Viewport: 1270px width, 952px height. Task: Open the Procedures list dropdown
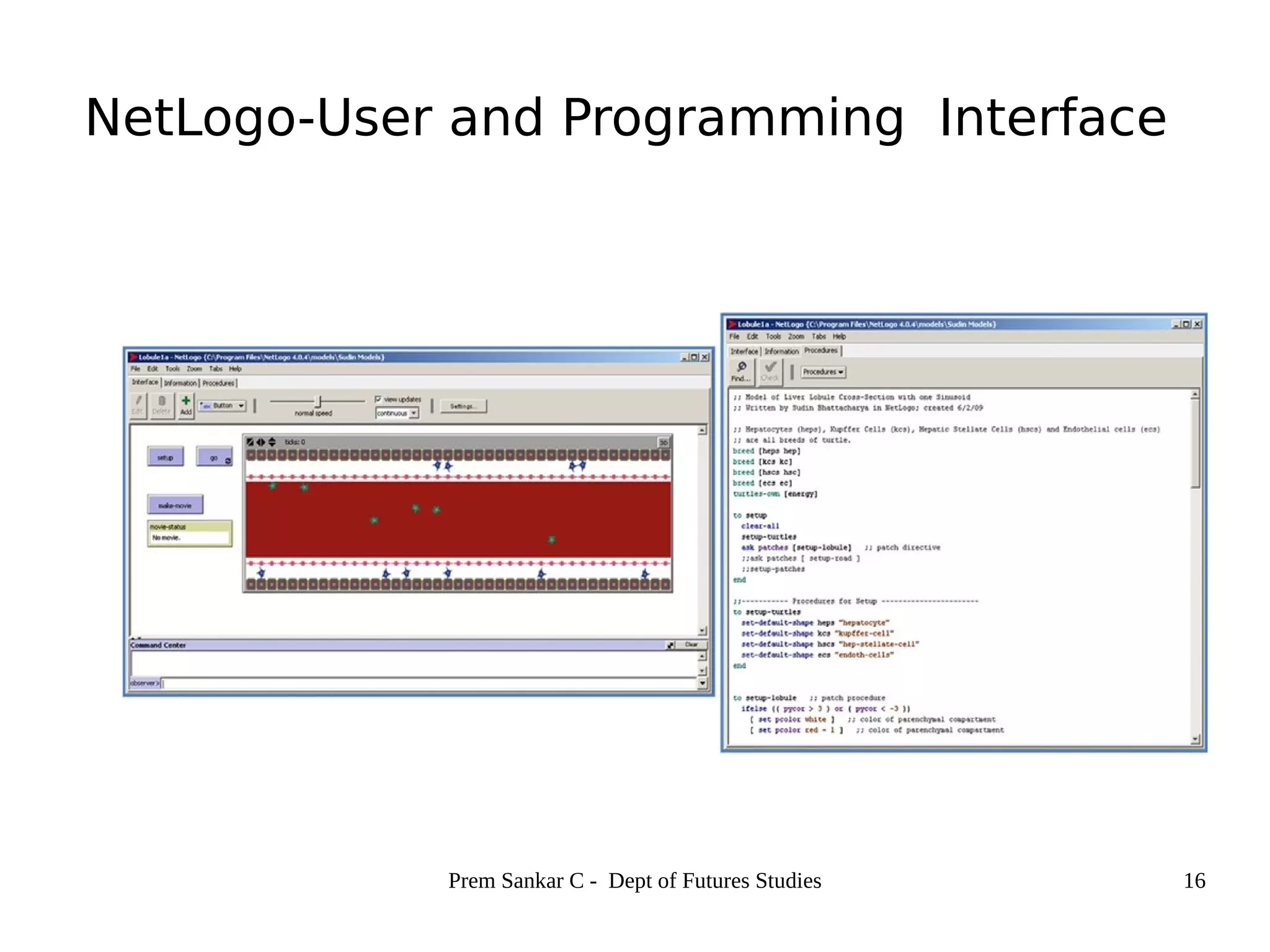pyautogui.click(x=823, y=372)
